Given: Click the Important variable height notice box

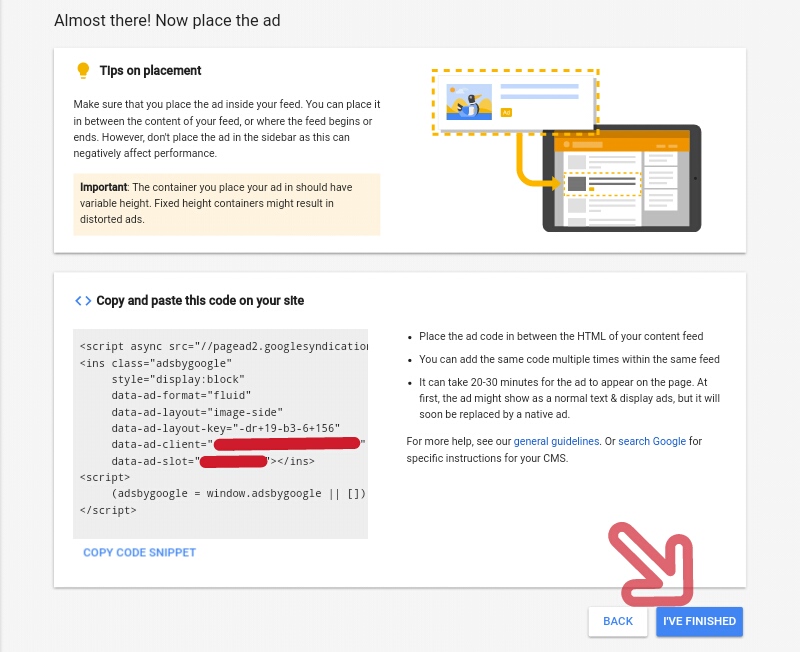Looking at the screenshot, I should click(x=227, y=204).
